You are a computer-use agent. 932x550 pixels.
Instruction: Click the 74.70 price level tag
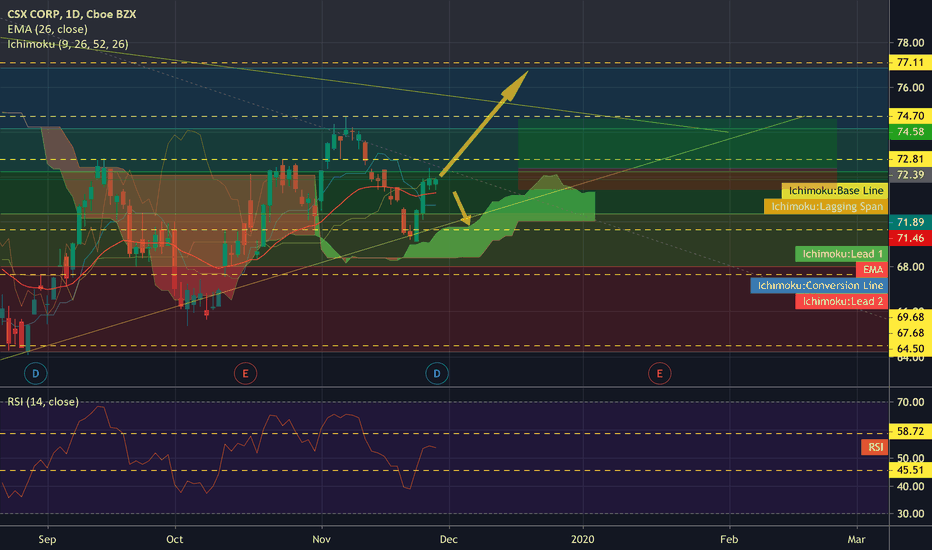[911, 116]
